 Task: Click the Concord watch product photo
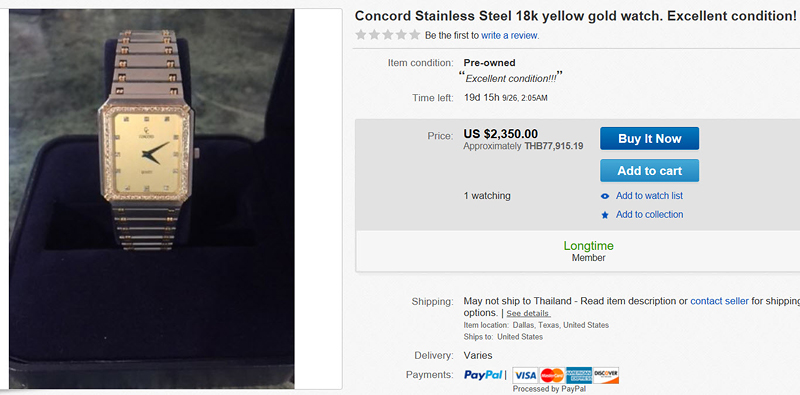[152, 198]
